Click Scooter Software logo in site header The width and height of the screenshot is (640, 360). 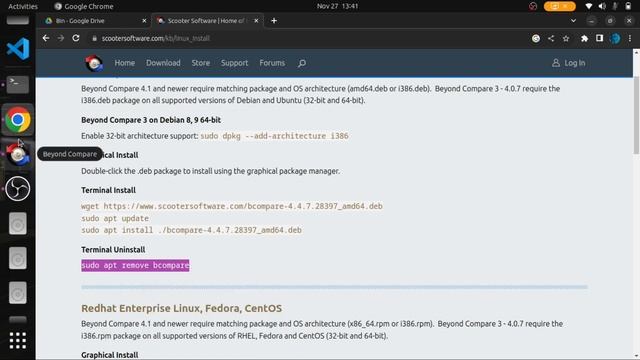94,63
